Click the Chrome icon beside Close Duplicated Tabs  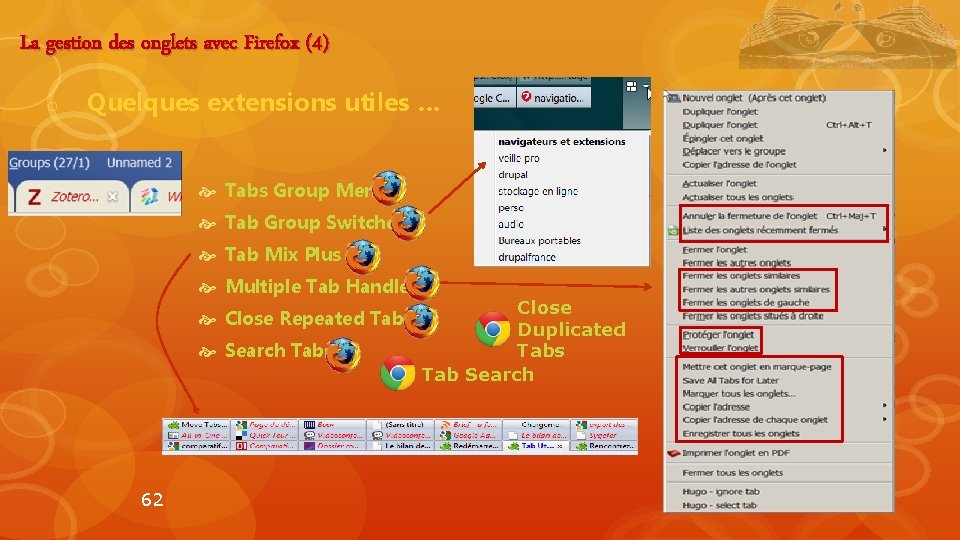point(493,329)
